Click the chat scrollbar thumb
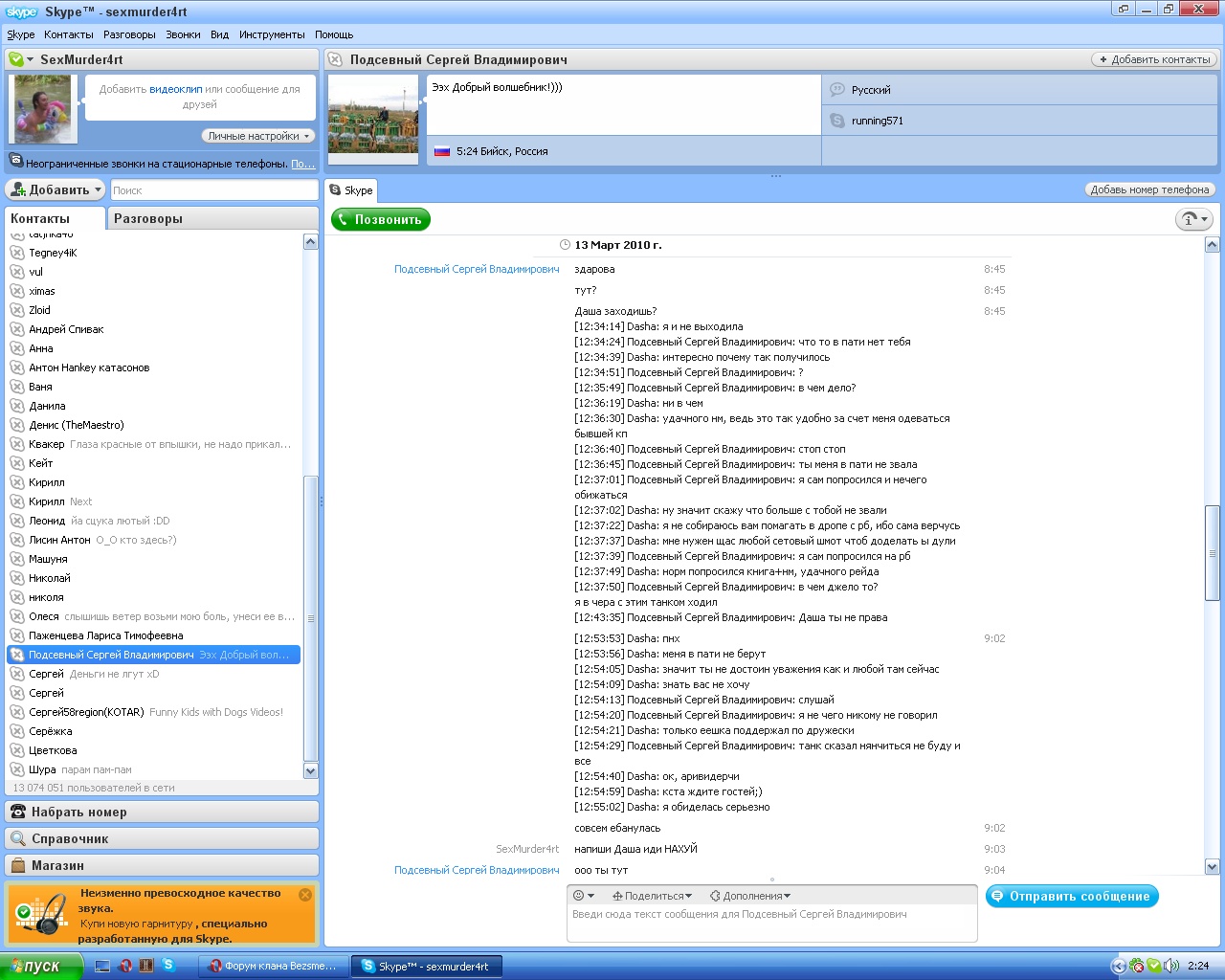The width and height of the screenshot is (1225, 980). tap(1213, 553)
